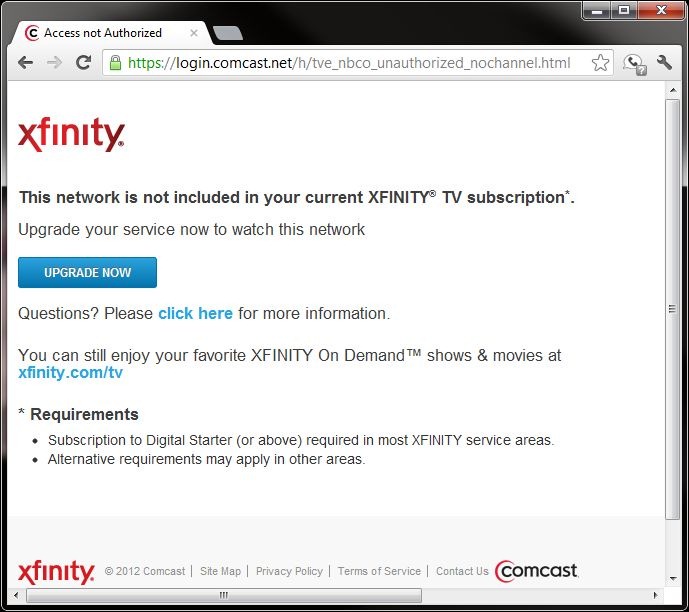The image size is (689, 612).
Task: Close the Access not Authorized tab
Action: [194, 33]
